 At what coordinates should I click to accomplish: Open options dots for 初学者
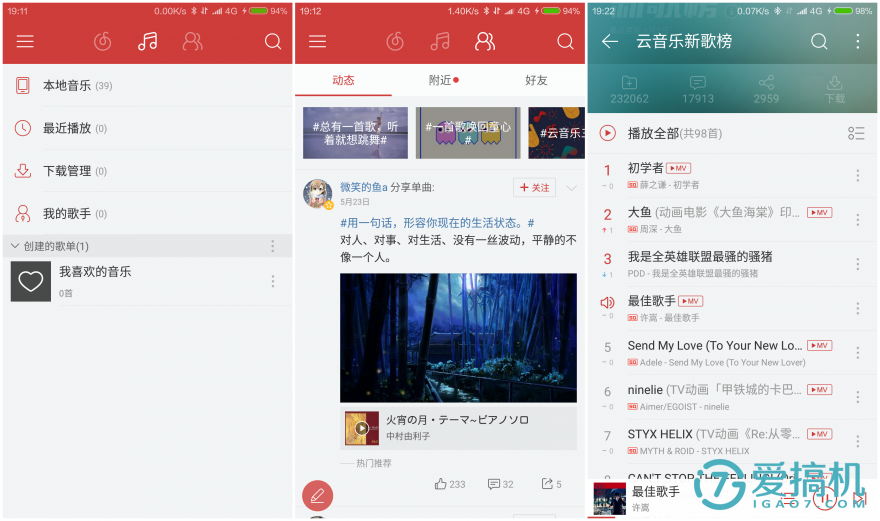[858, 176]
